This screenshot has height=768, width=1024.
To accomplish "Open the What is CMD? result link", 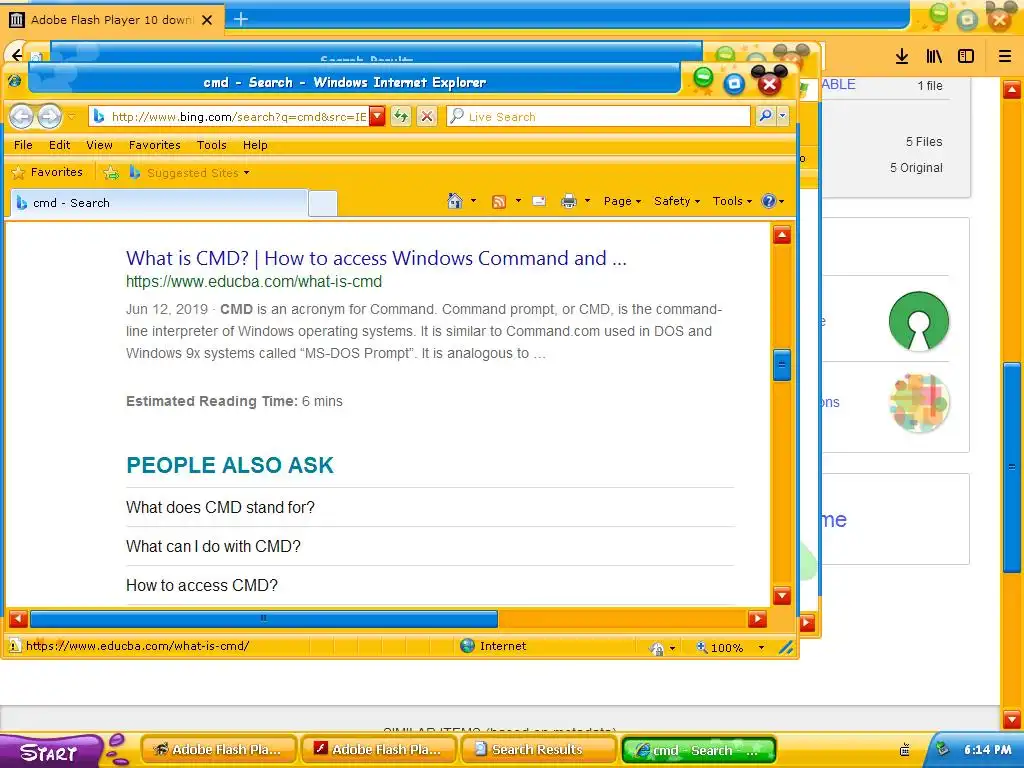I will click(376, 258).
